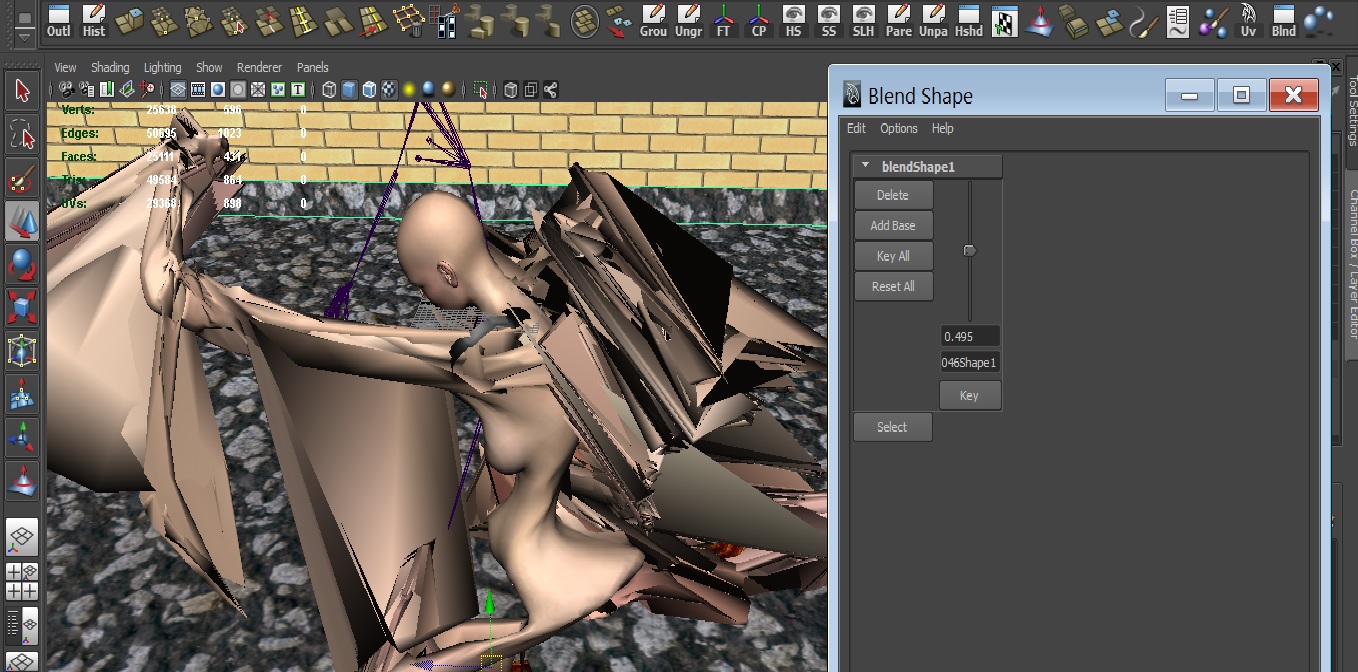Click the Outl shelf button
The height and width of the screenshot is (672, 1358).
pyautogui.click(x=59, y=20)
